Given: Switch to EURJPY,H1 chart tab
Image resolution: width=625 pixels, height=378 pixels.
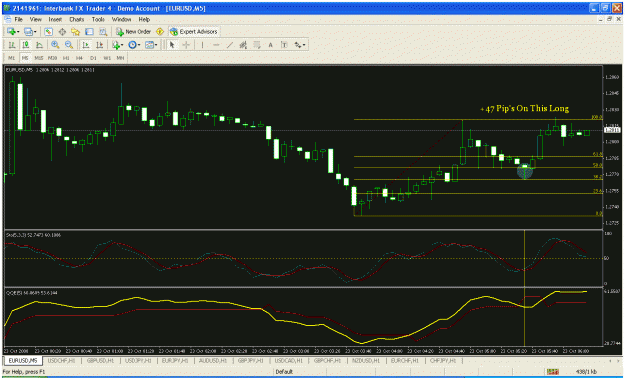Looking at the screenshot, I should [x=175, y=360].
